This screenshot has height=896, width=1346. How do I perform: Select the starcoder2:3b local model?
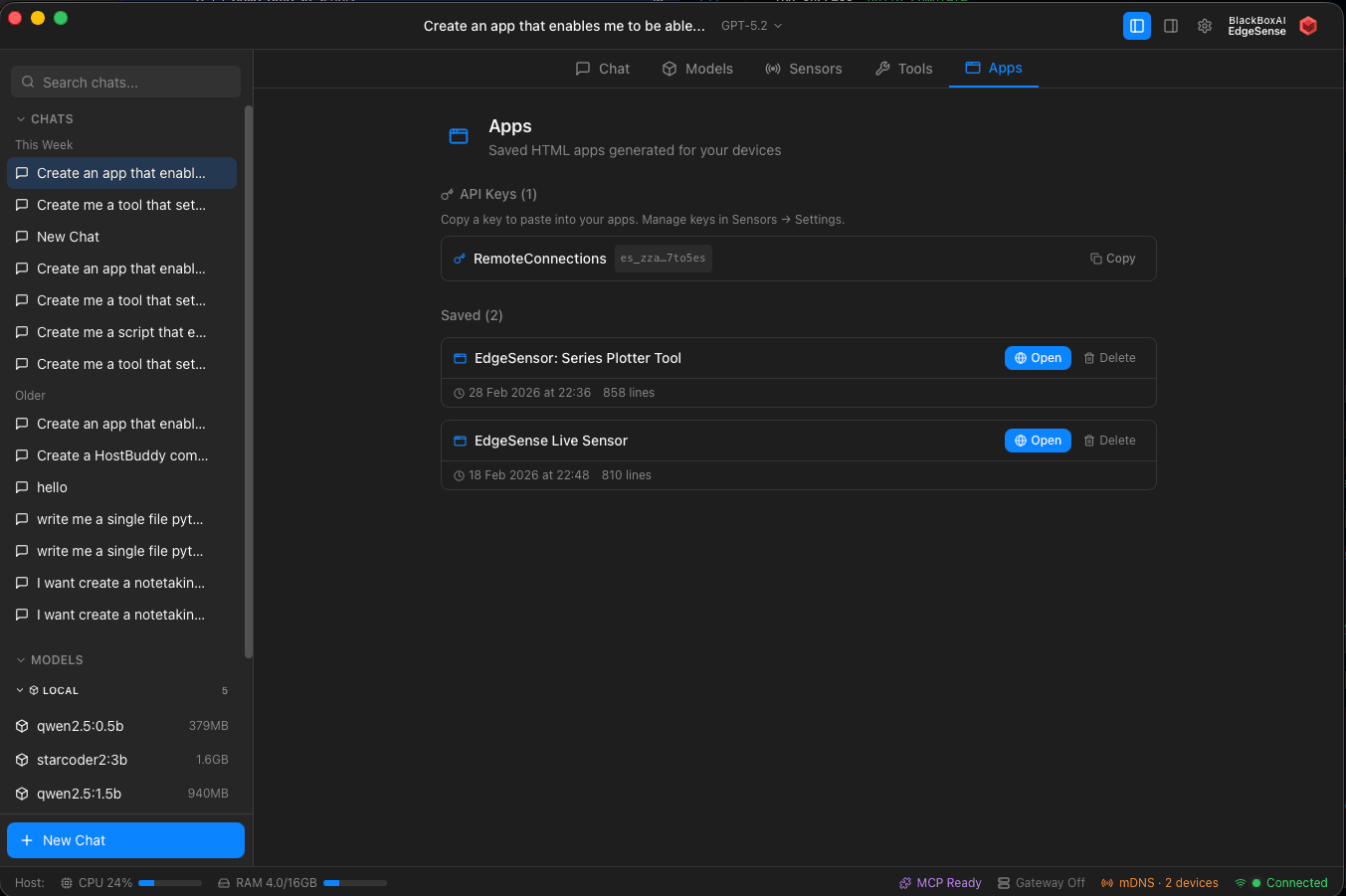click(x=83, y=760)
